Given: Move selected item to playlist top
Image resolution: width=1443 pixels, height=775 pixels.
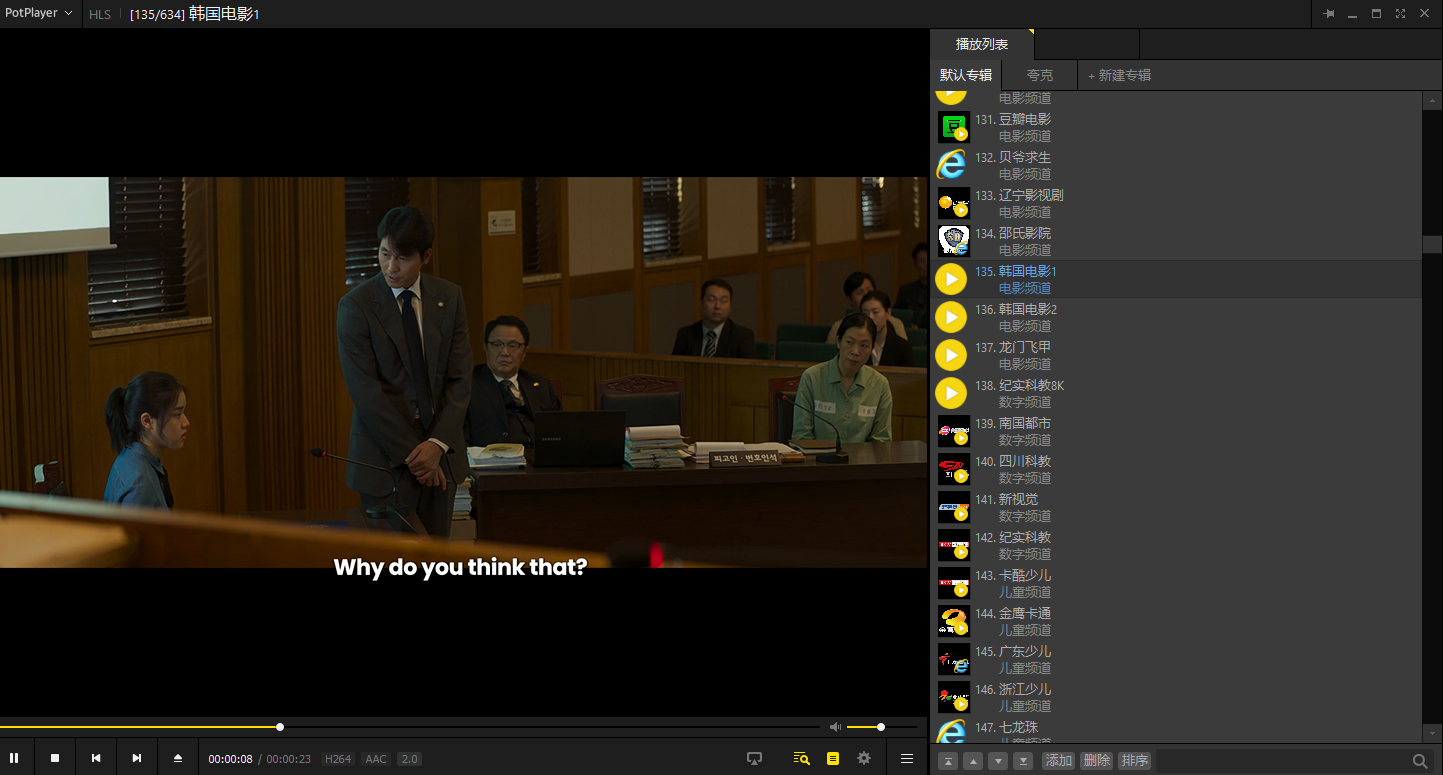Looking at the screenshot, I should [948, 761].
